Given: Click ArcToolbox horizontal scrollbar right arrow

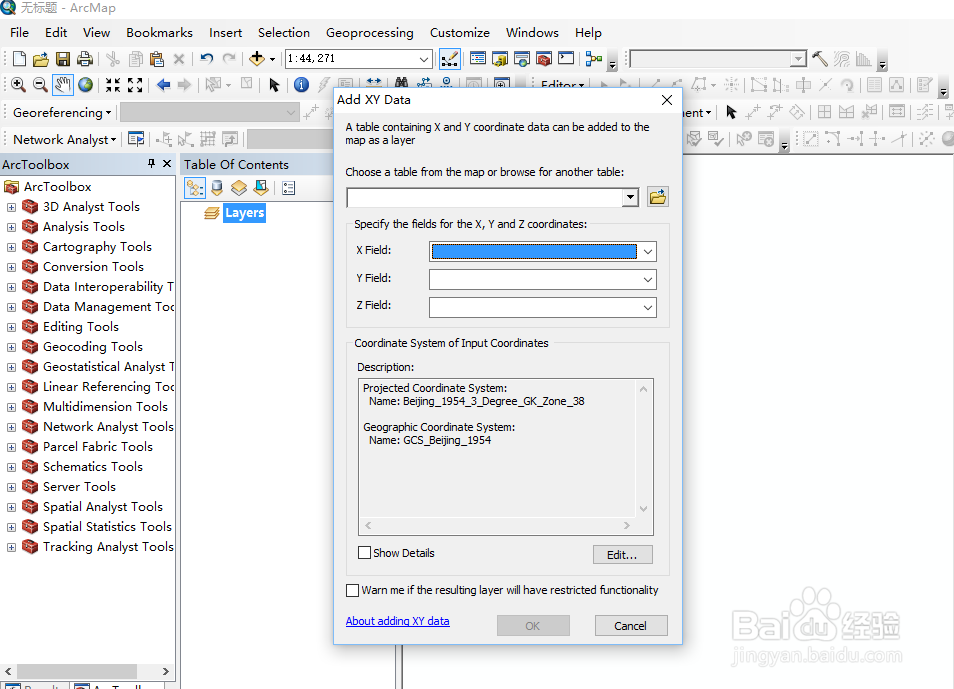Looking at the screenshot, I should click(165, 671).
